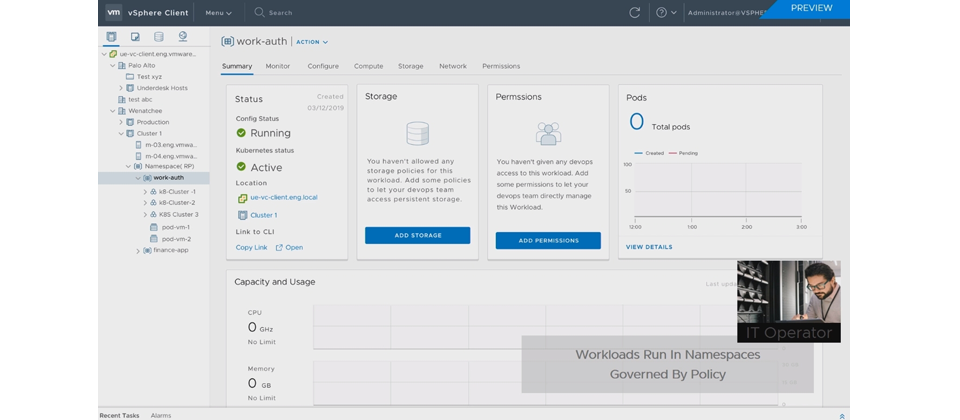Click the Test xyz folder icon
This screenshot has width=960, height=420.
tap(130, 77)
